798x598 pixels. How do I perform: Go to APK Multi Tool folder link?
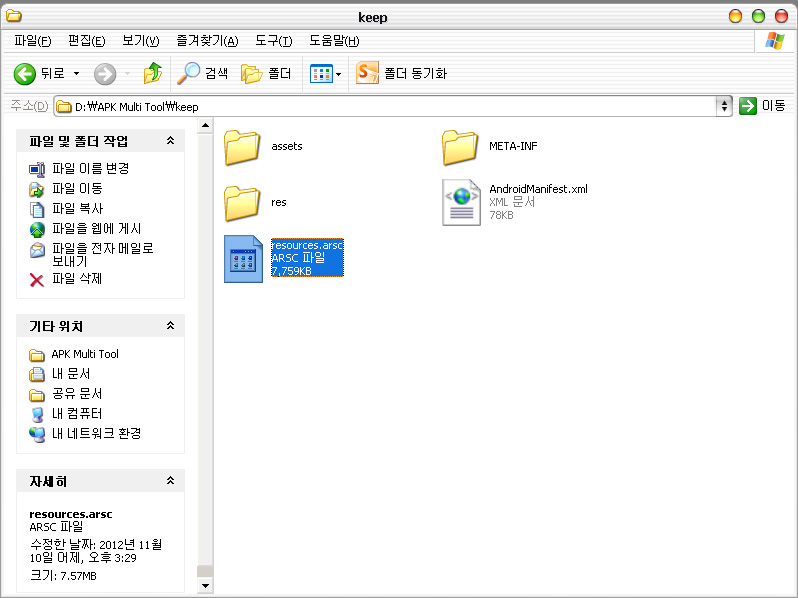(x=84, y=354)
